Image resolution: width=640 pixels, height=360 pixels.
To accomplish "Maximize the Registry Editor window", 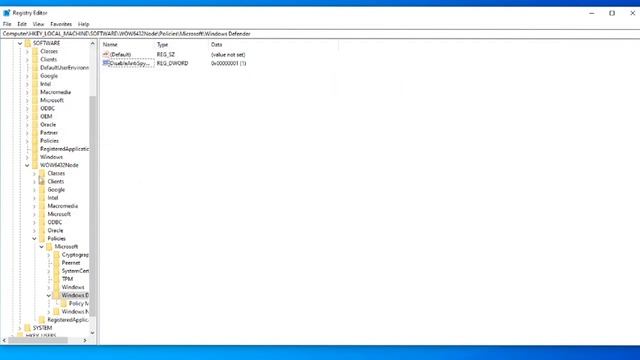I will click(612, 13).
